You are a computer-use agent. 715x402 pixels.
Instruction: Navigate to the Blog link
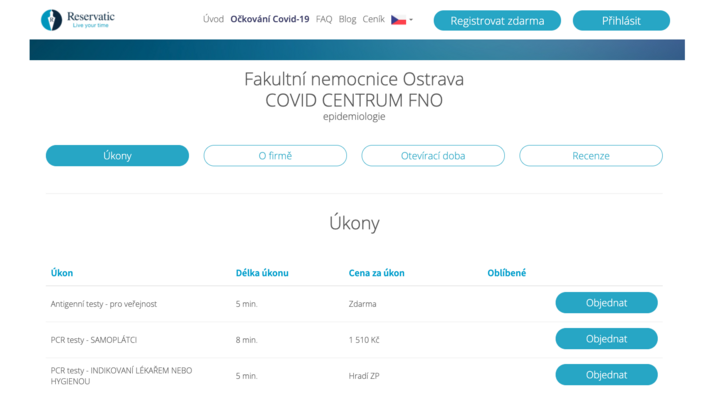click(347, 20)
